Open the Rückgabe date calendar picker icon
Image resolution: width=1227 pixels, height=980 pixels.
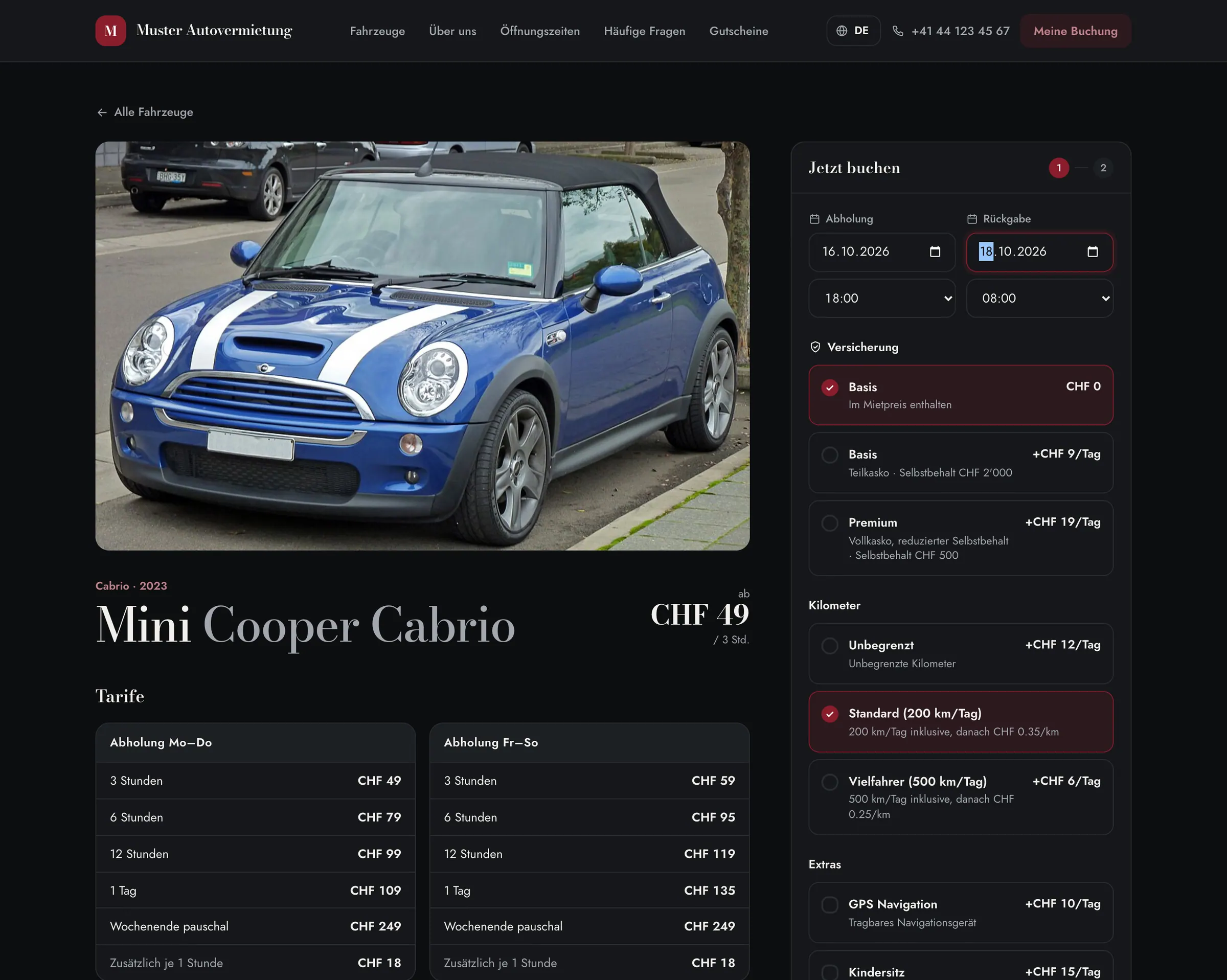pyautogui.click(x=1092, y=252)
